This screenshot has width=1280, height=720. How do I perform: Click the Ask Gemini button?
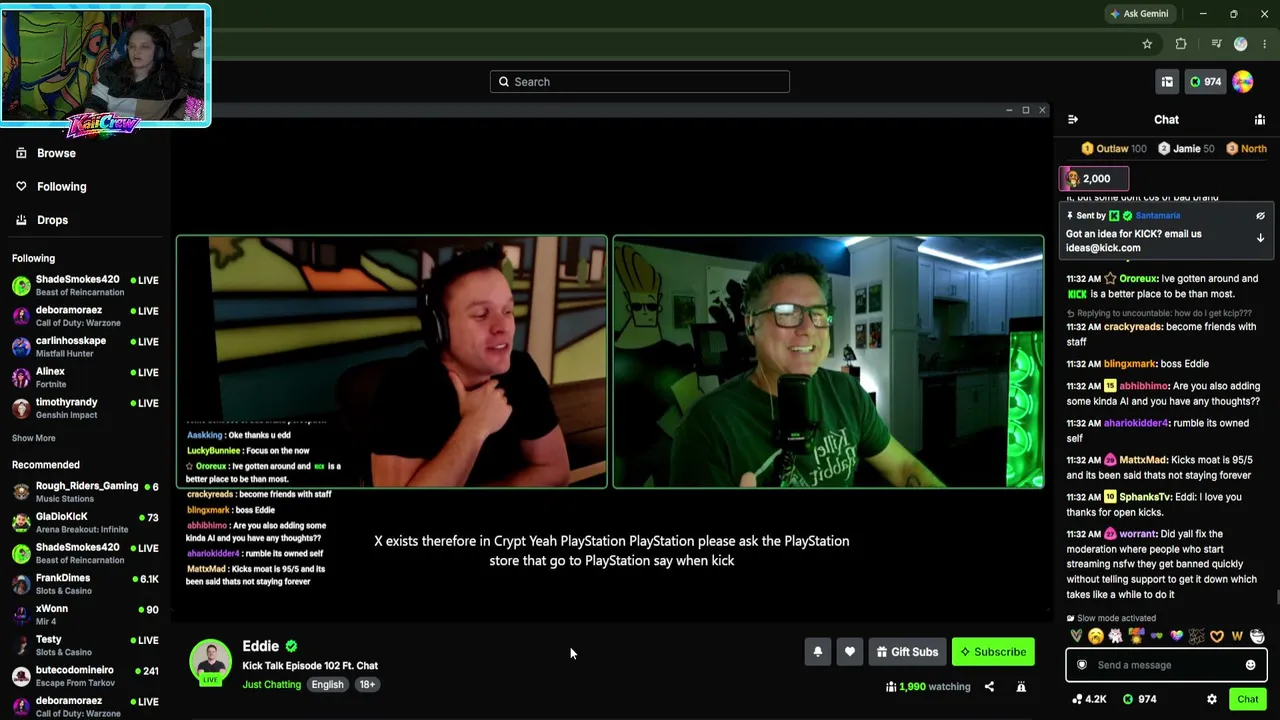1139,14
